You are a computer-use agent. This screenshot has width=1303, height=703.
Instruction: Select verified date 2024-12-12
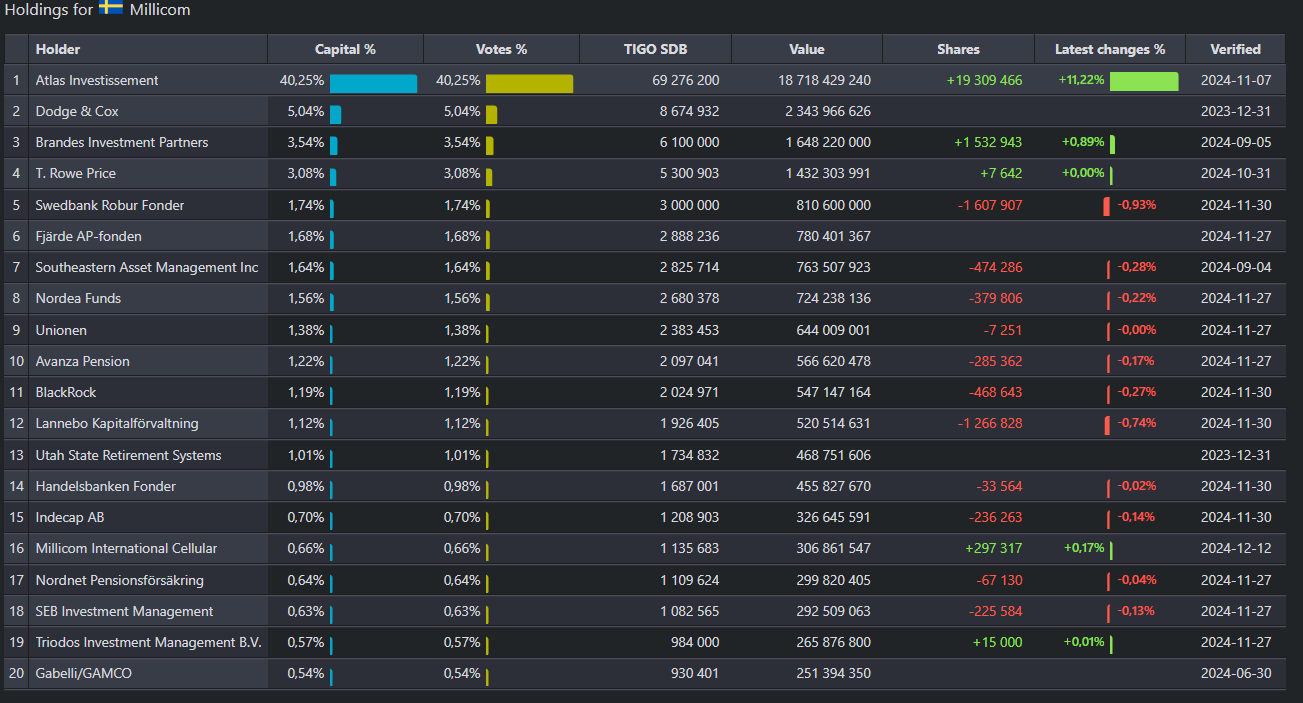pos(1236,548)
